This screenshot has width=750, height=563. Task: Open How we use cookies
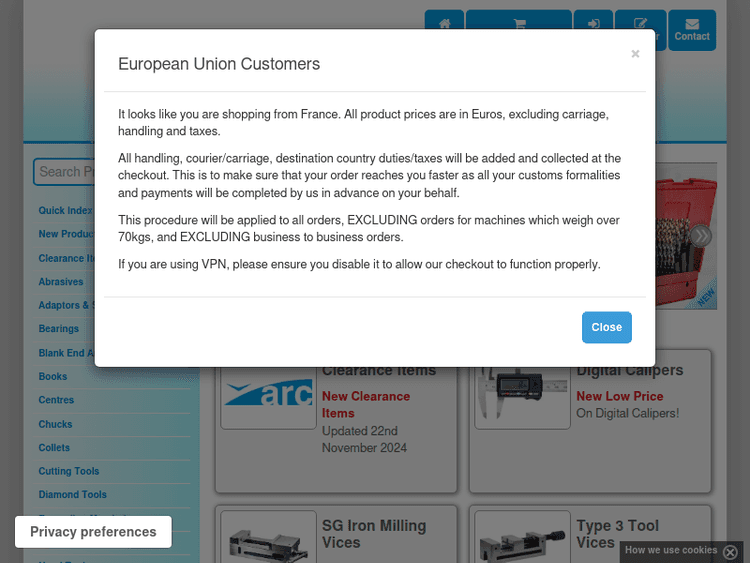point(671,550)
